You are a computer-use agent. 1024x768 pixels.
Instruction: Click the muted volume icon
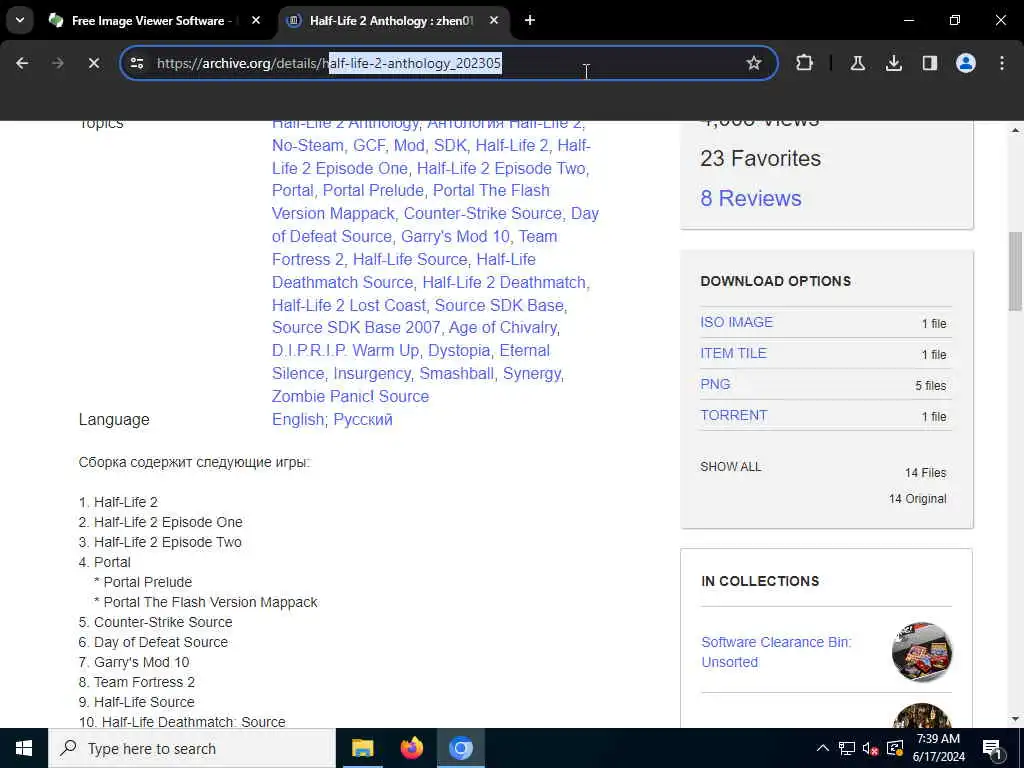pyautogui.click(x=871, y=748)
